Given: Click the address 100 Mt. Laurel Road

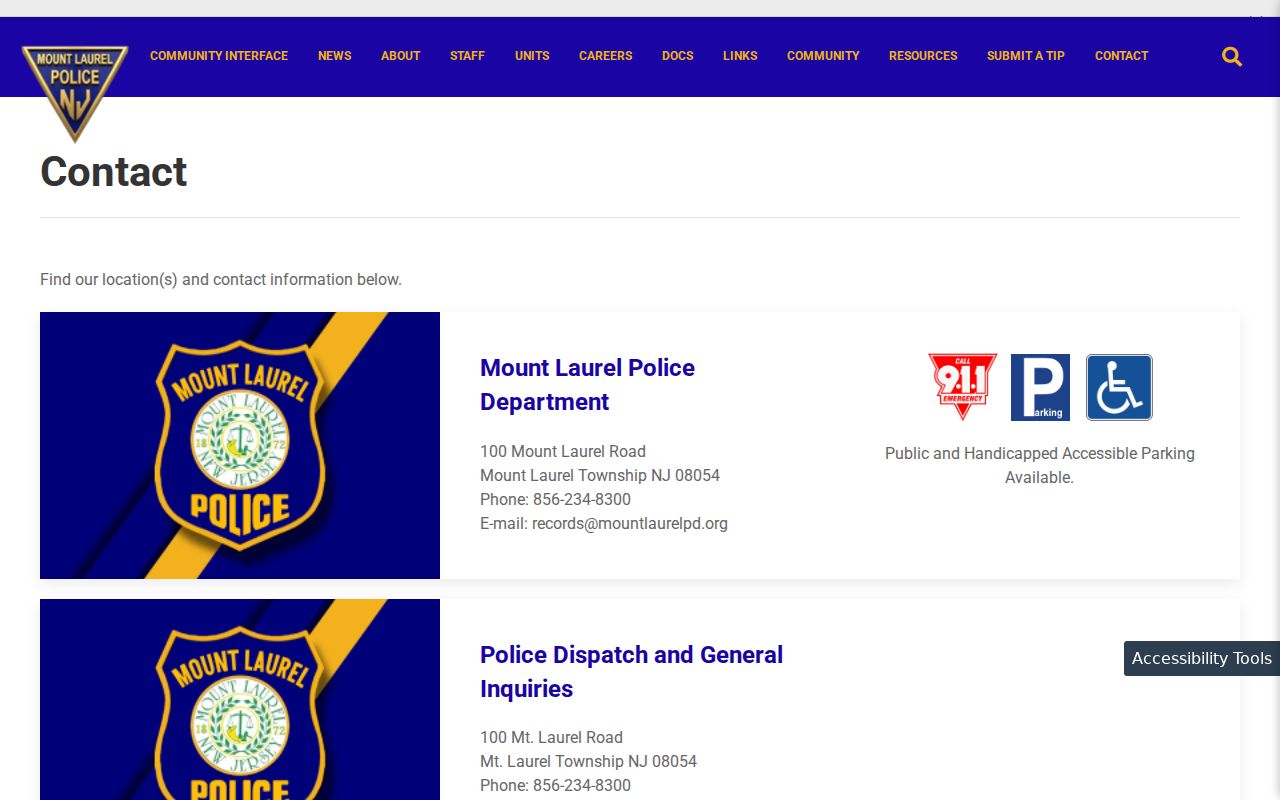Looking at the screenshot, I should pyautogui.click(x=551, y=737).
